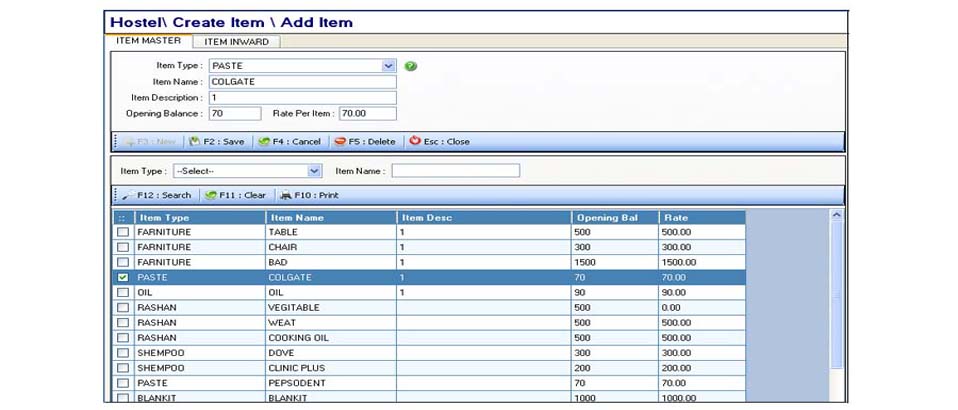
Task: Click the 1500.00 rate cell
Action: pyautogui.click(x=702, y=262)
